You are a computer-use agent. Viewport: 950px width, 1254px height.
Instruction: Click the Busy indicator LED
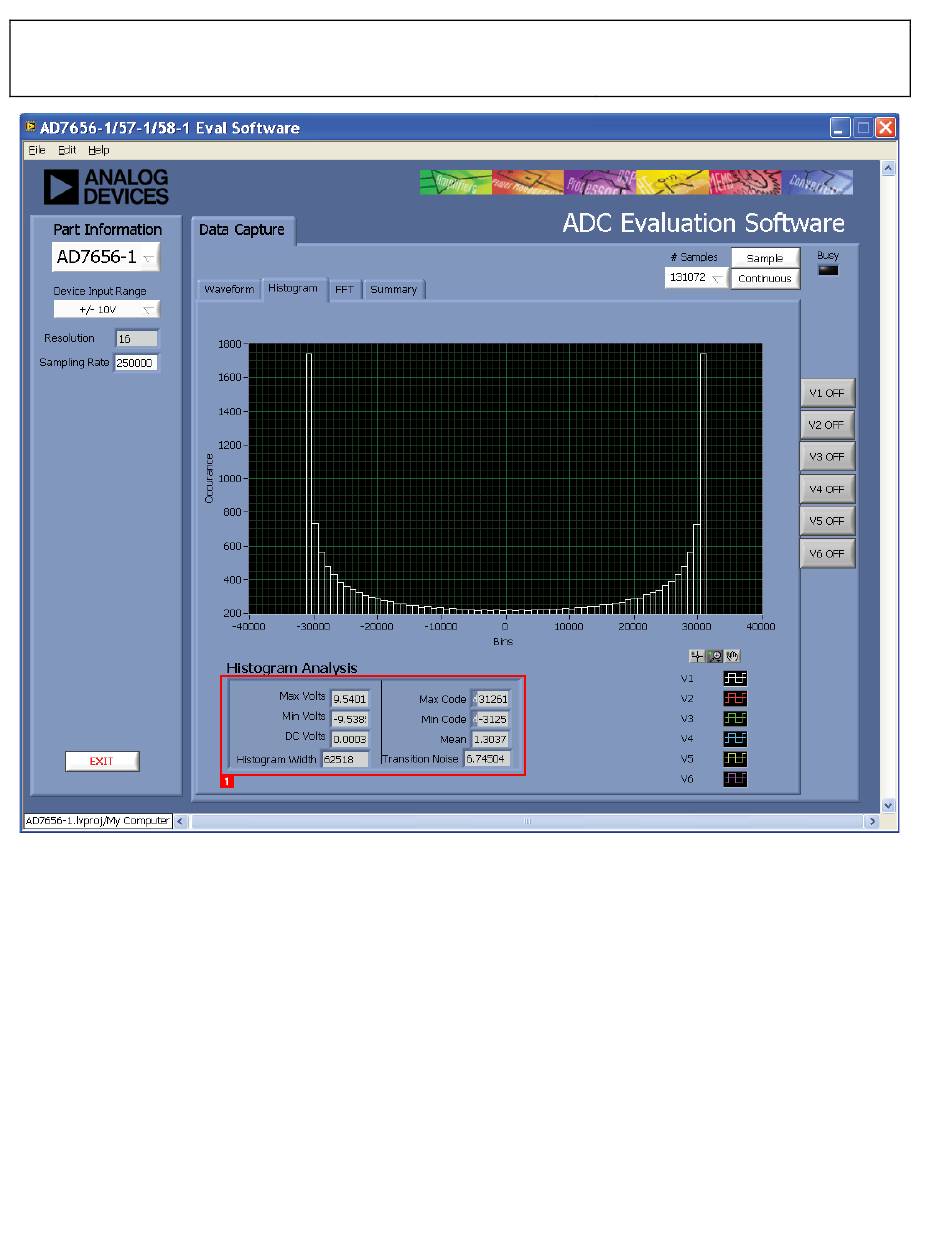(x=828, y=270)
